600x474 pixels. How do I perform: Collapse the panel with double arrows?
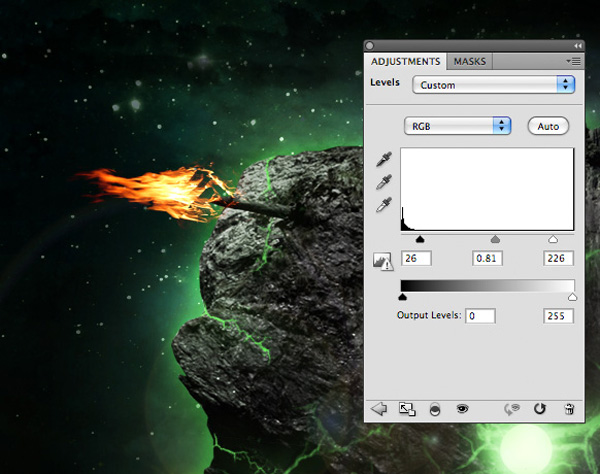576,46
